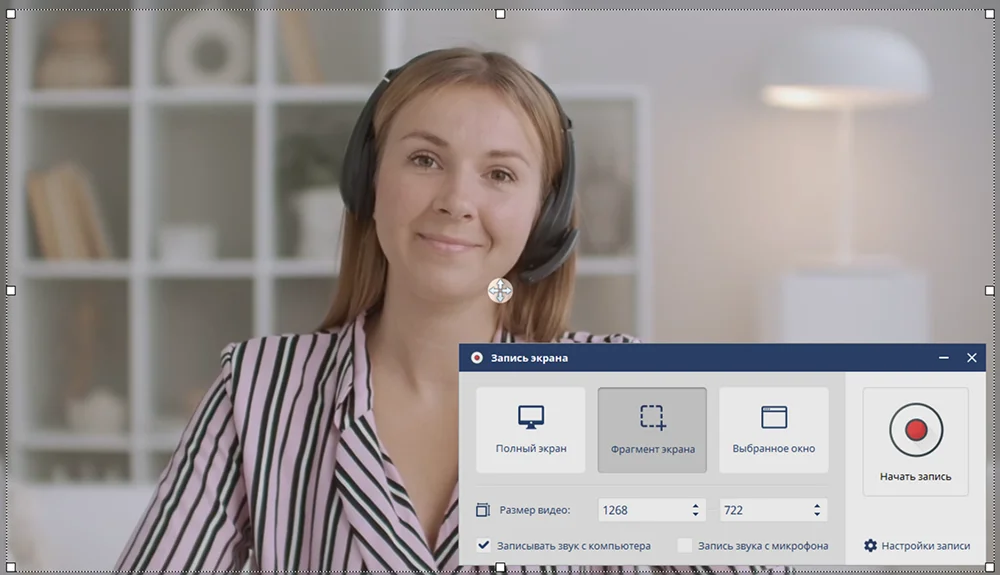Screen dimensions: 1000x575
Task: Open recording settings (Настройки записи)
Action: point(916,546)
